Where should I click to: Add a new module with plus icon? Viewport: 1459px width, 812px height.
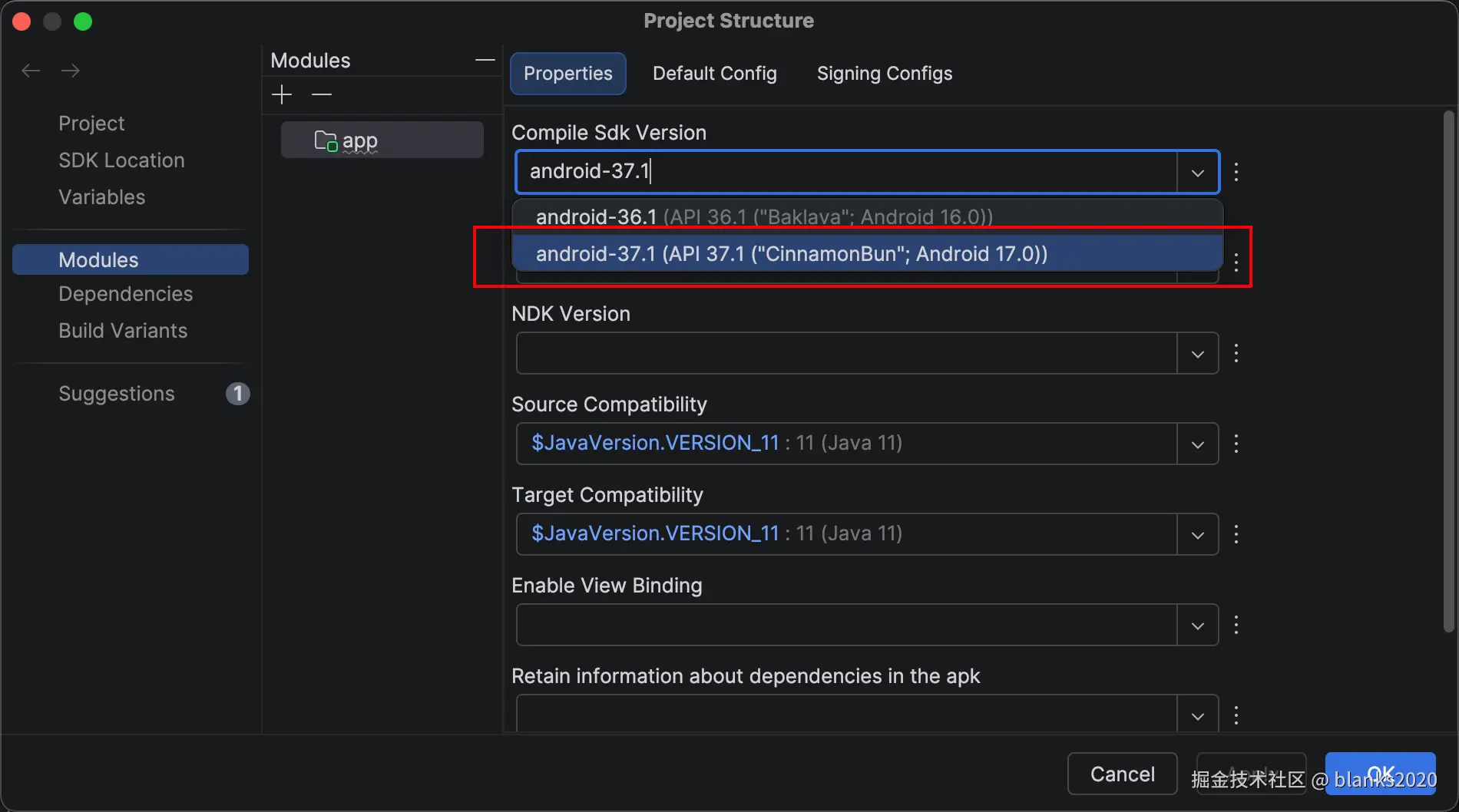pos(282,94)
